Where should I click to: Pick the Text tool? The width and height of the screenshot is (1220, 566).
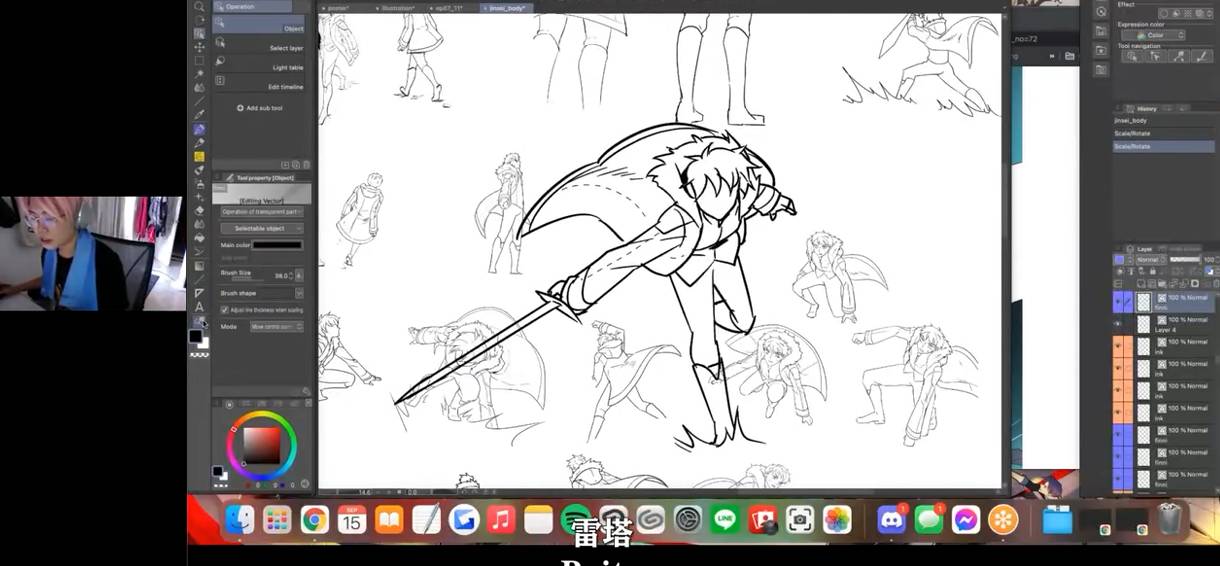click(199, 307)
